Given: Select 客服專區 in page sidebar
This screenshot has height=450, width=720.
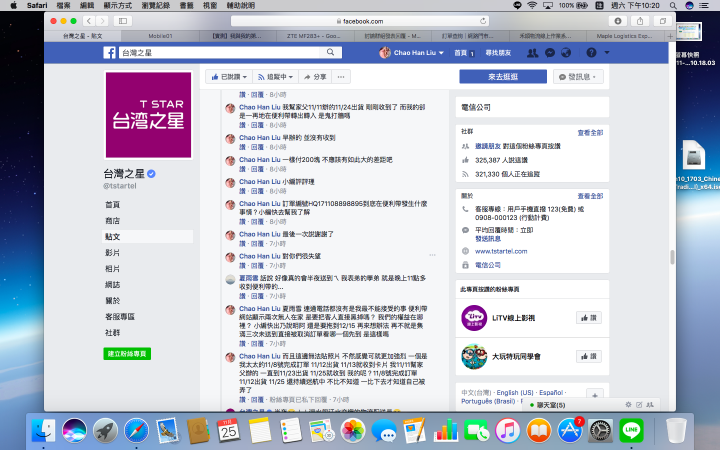Looking at the screenshot, I should (x=120, y=317).
